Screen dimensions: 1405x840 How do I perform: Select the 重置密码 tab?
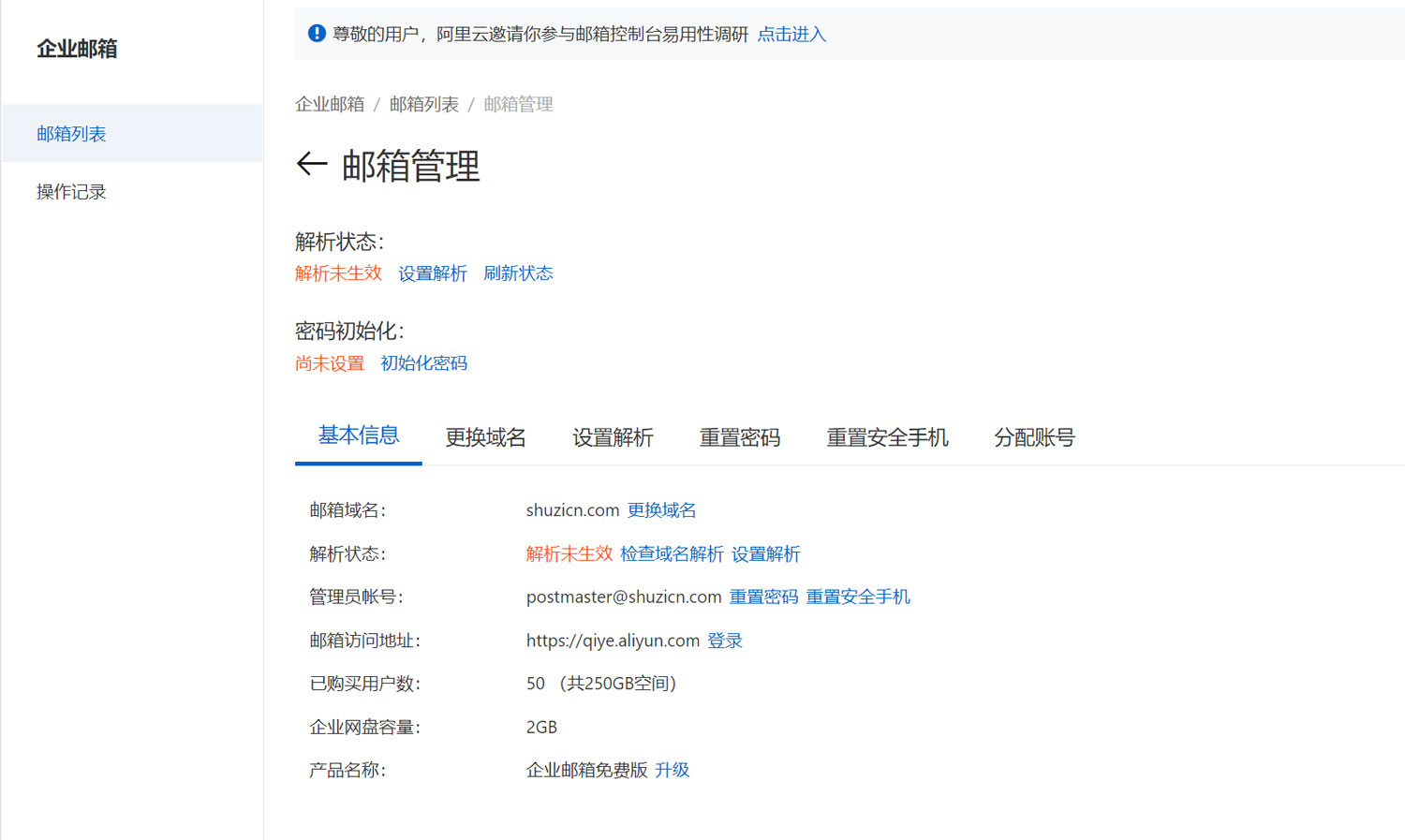(740, 437)
